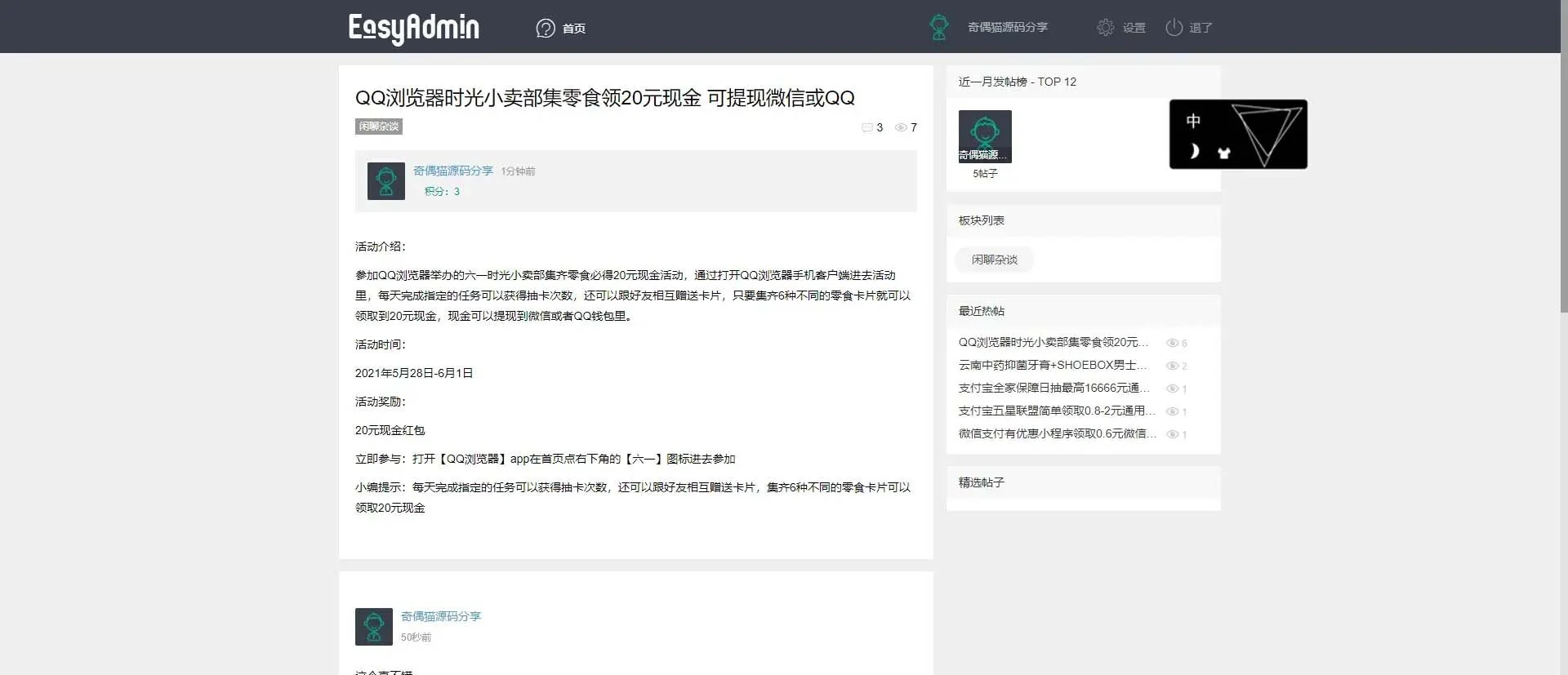
Task: Click the eye view-count icon showing 7
Action: (901, 127)
